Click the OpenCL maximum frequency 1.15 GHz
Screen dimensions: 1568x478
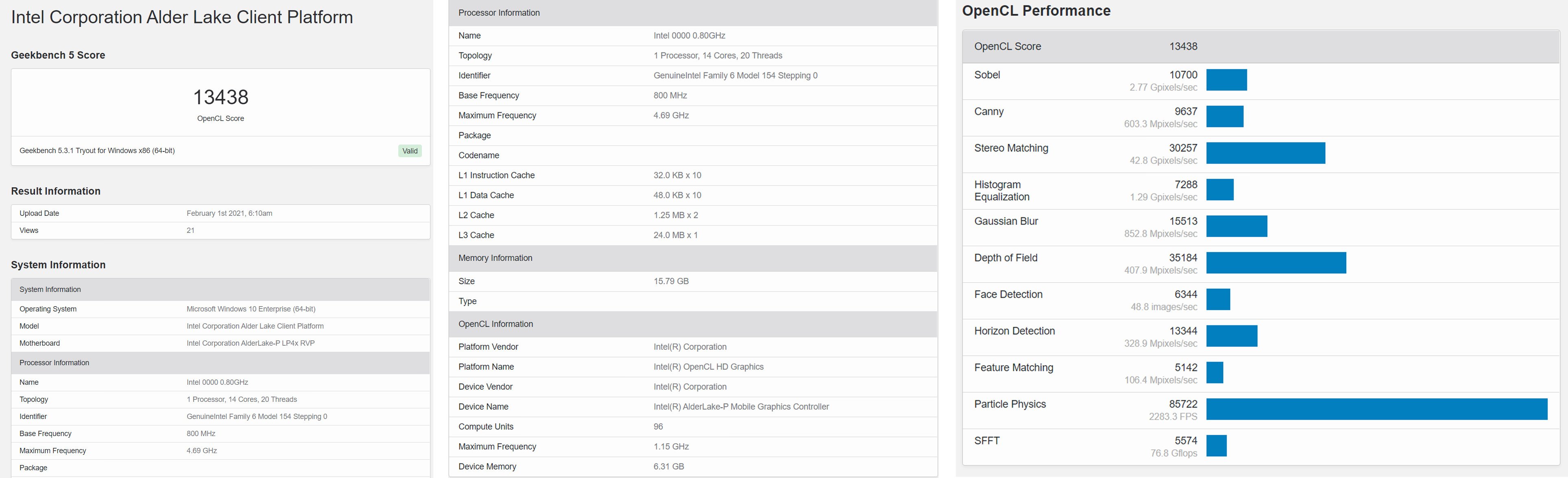[x=671, y=447]
